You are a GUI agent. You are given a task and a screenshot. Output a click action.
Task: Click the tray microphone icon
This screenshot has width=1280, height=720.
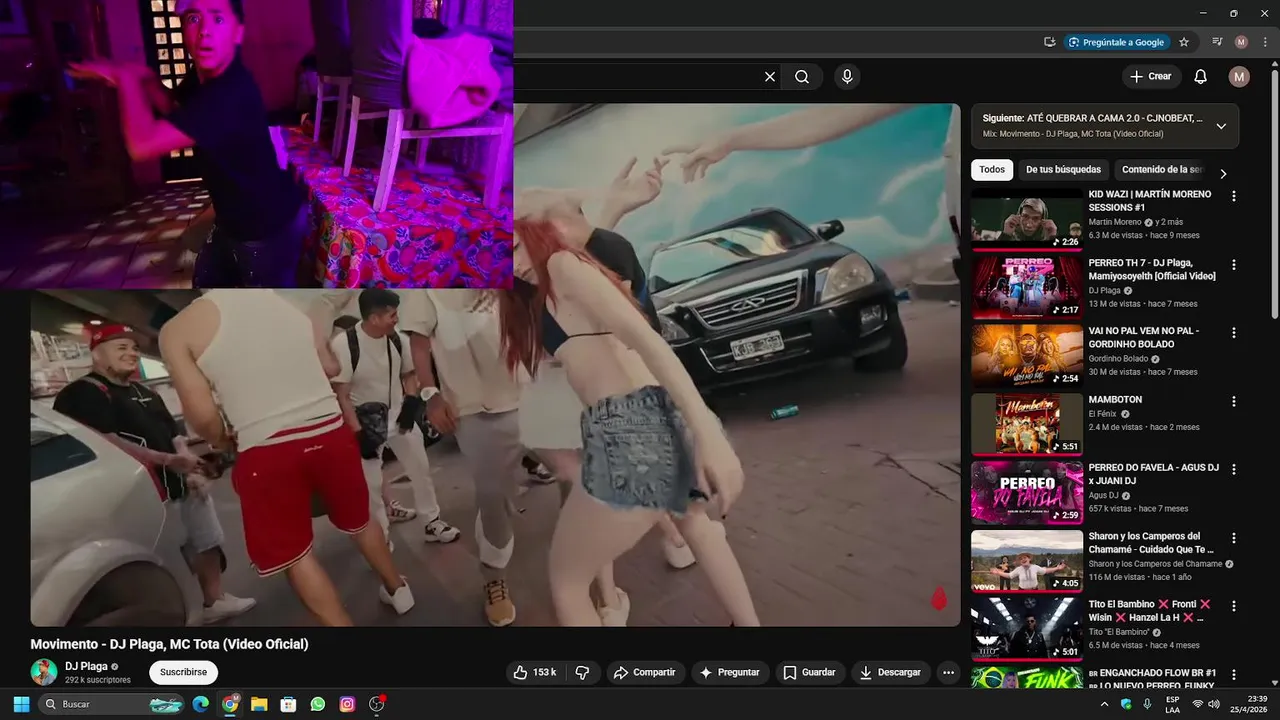(x=1147, y=704)
